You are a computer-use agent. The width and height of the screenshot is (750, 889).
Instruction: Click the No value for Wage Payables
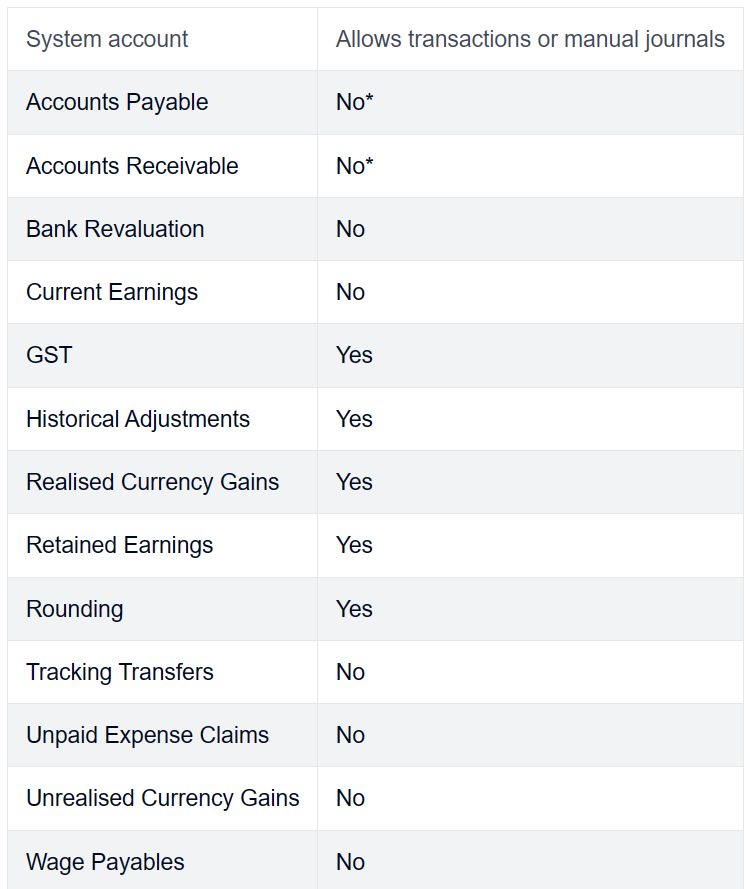point(350,862)
